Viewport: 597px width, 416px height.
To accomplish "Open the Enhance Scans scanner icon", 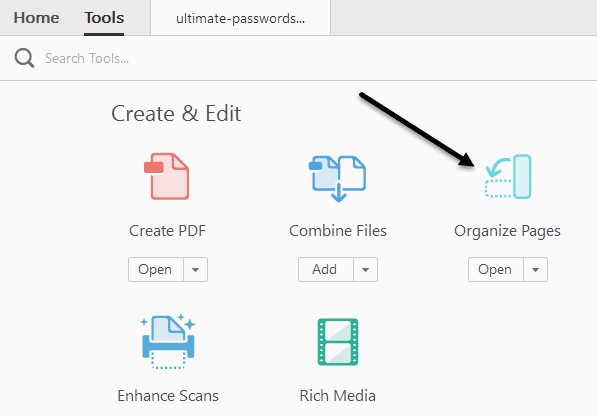I will pos(168,341).
